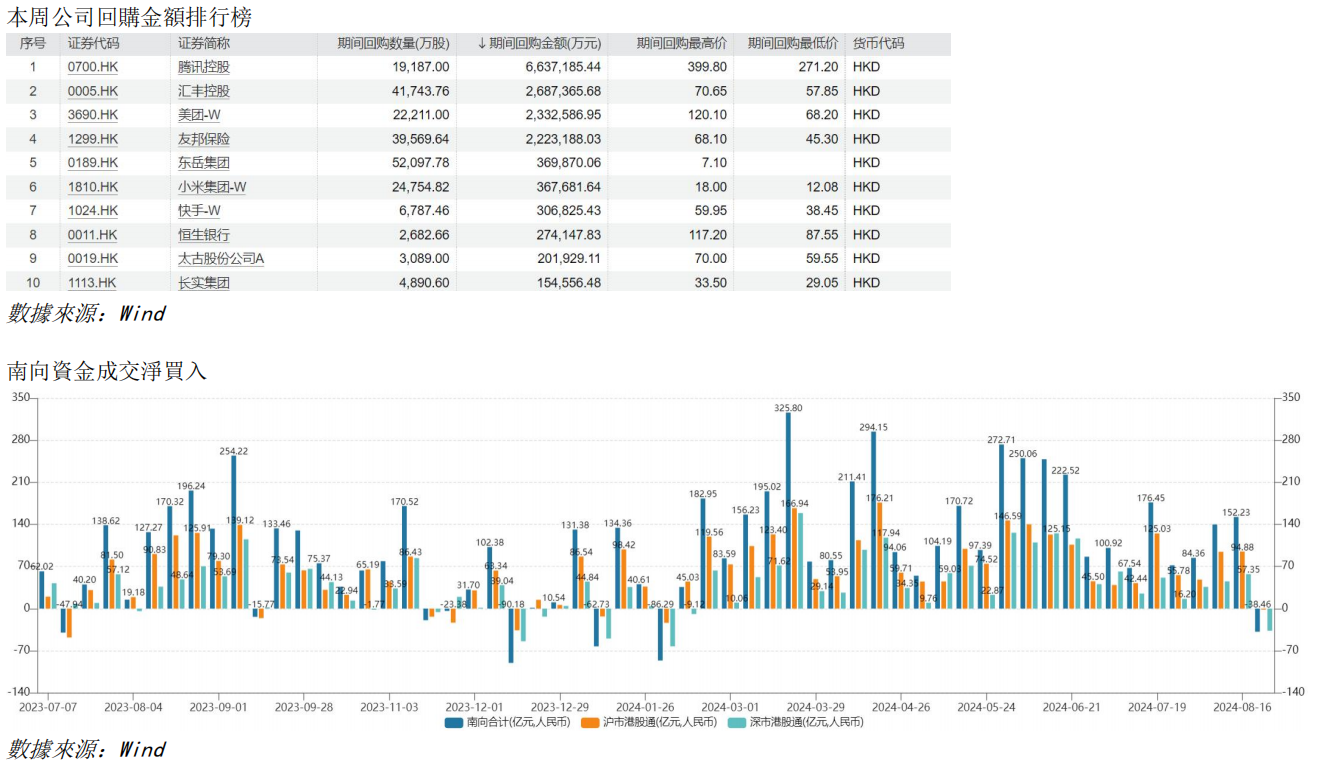Image resolution: width=1321 pixels, height=779 pixels.
Task: Click the 腾讯控股 name link
Action: [204, 67]
